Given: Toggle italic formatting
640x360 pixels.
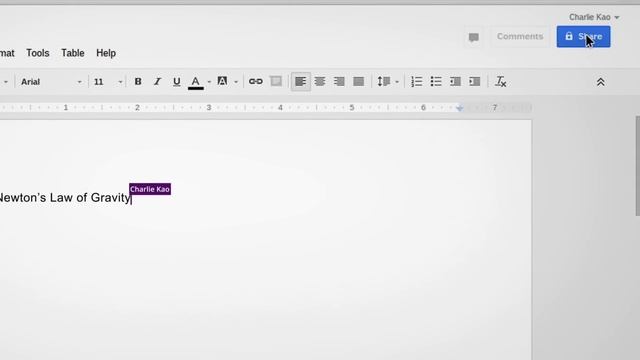Looking at the screenshot, I should click(x=157, y=82).
